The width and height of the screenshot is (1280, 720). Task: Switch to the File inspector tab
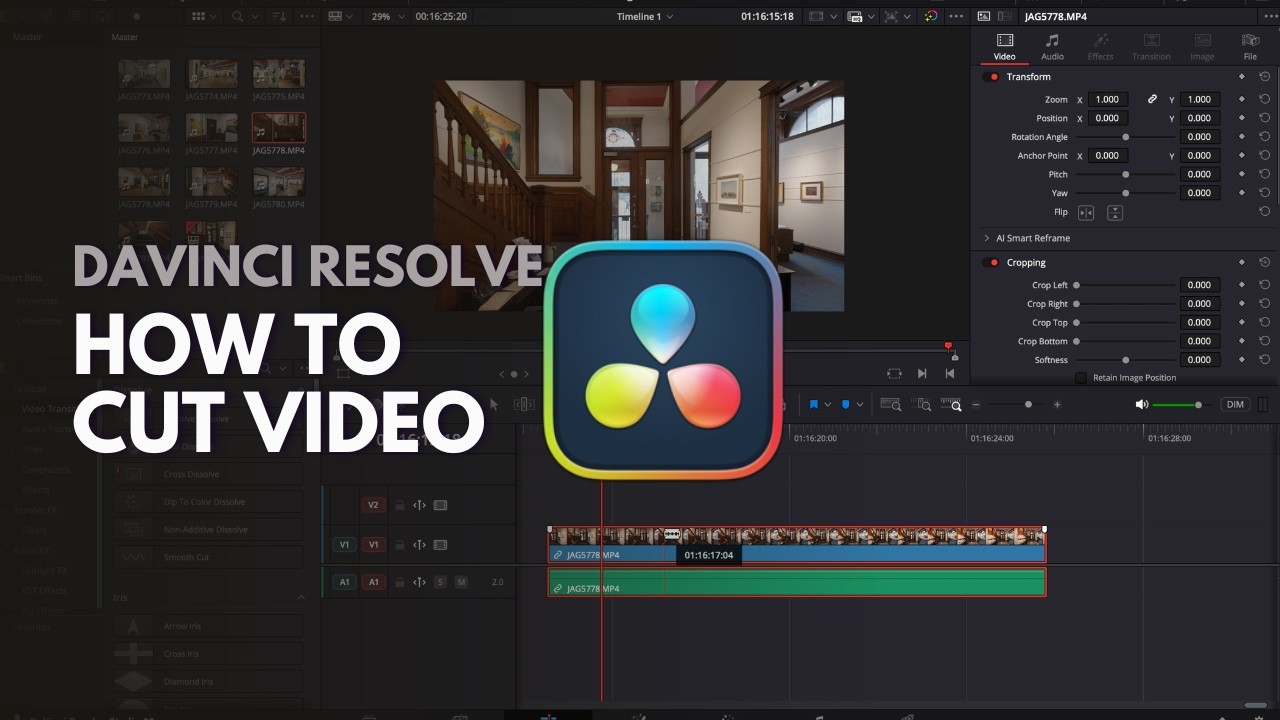point(1250,46)
